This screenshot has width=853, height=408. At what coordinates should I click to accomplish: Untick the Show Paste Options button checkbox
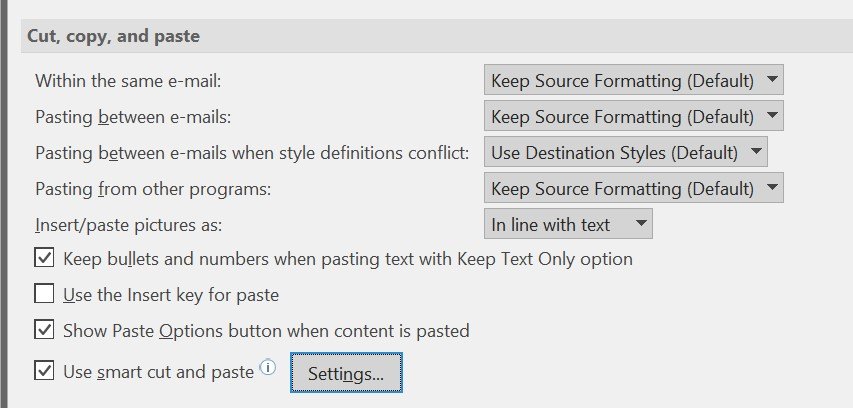point(45,330)
